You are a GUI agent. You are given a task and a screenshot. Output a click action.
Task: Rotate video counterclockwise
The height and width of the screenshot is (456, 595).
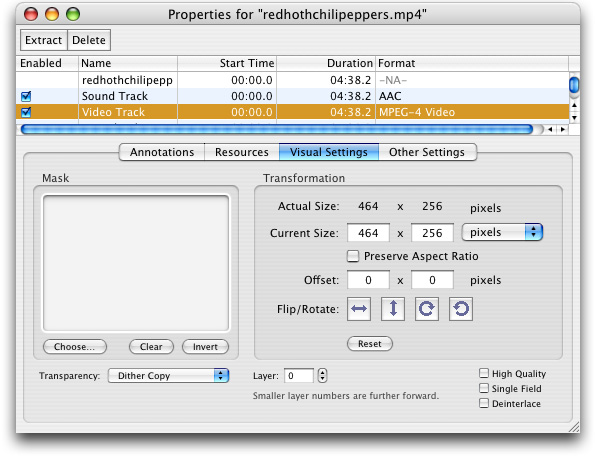pos(461,309)
